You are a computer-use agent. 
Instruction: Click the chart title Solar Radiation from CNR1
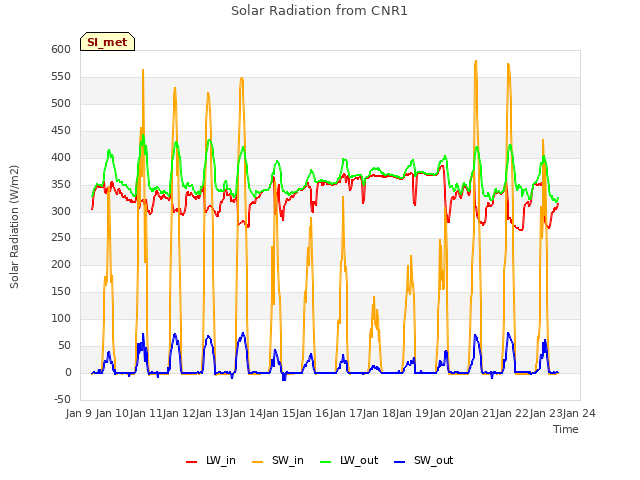[x=319, y=11]
